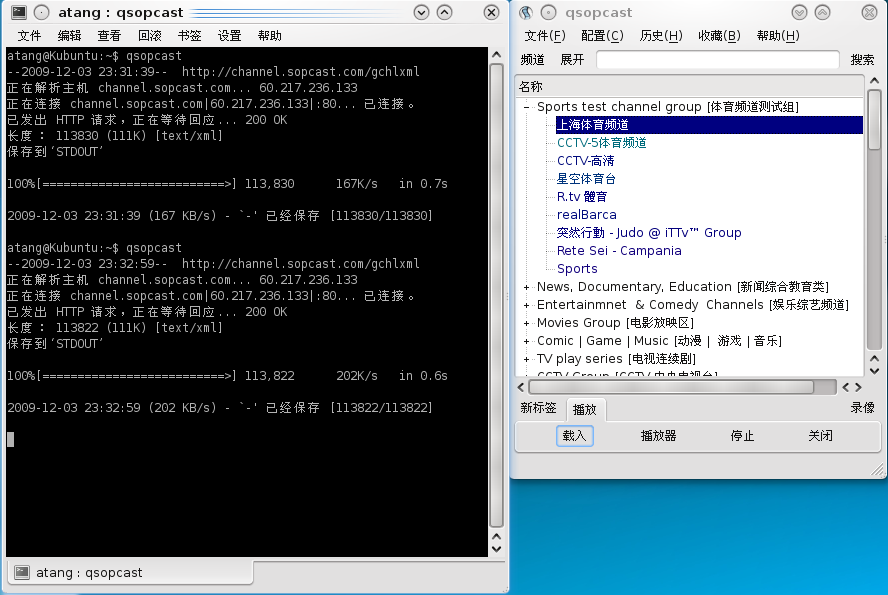
Task: Click the right arrow of channel list horizontal scrollbar
Action: (859, 387)
